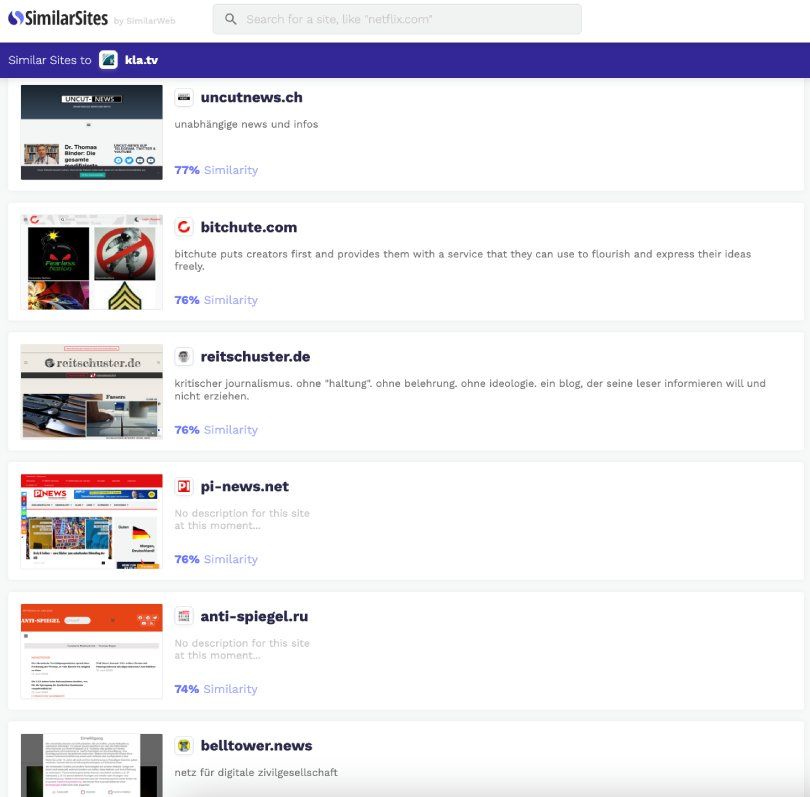Open the belltower.news site link
This screenshot has height=797, width=810.
click(256, 746)
